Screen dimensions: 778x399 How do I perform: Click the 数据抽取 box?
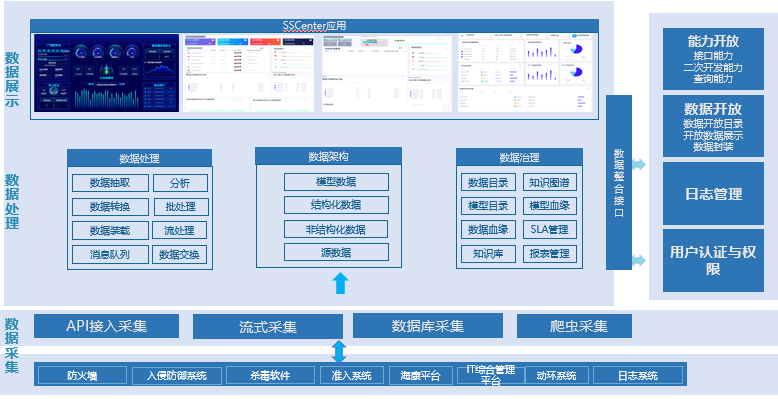pyautogui.click(x=110, y=183)
